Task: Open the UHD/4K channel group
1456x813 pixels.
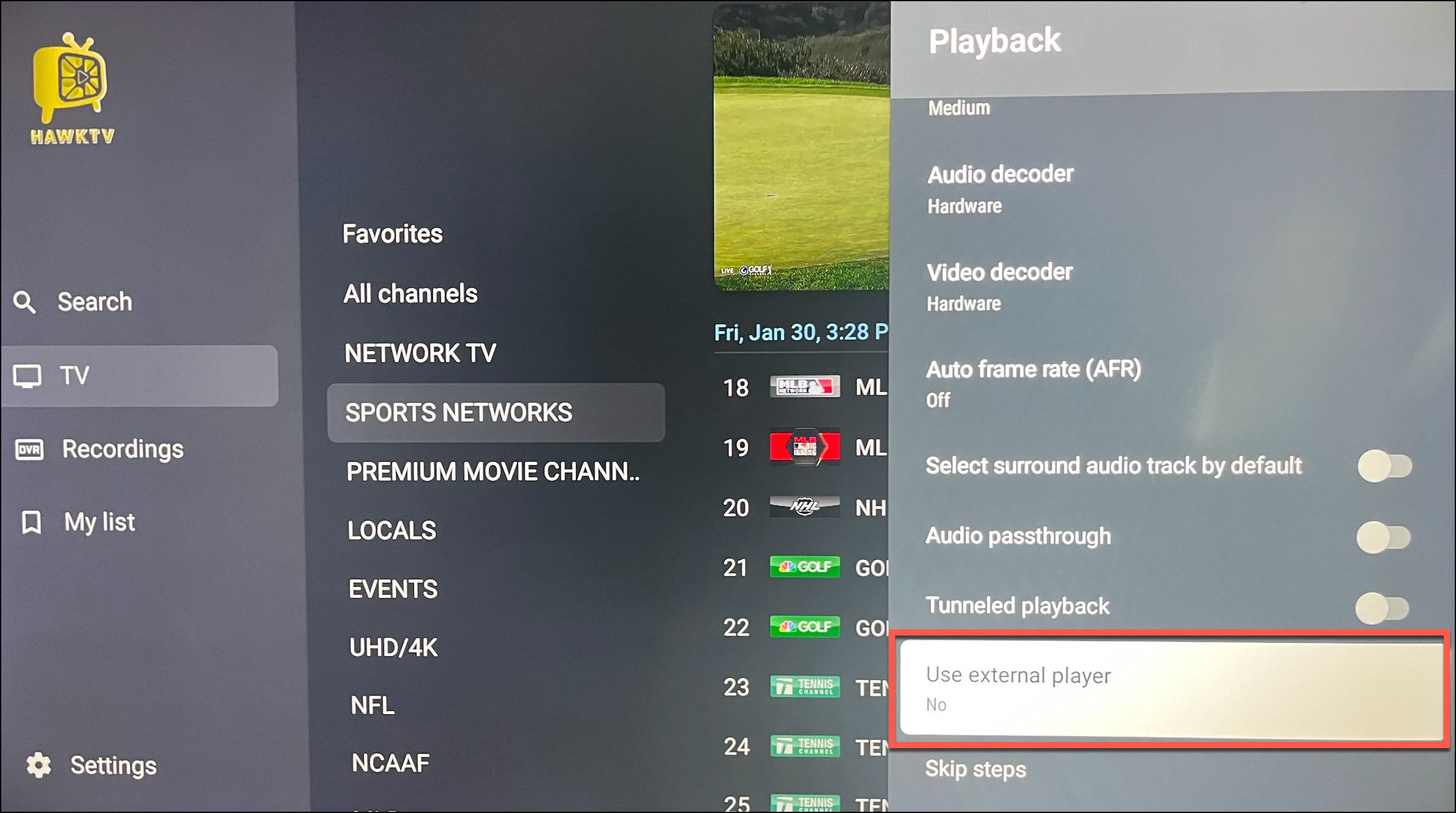Action: coord(393,648)
